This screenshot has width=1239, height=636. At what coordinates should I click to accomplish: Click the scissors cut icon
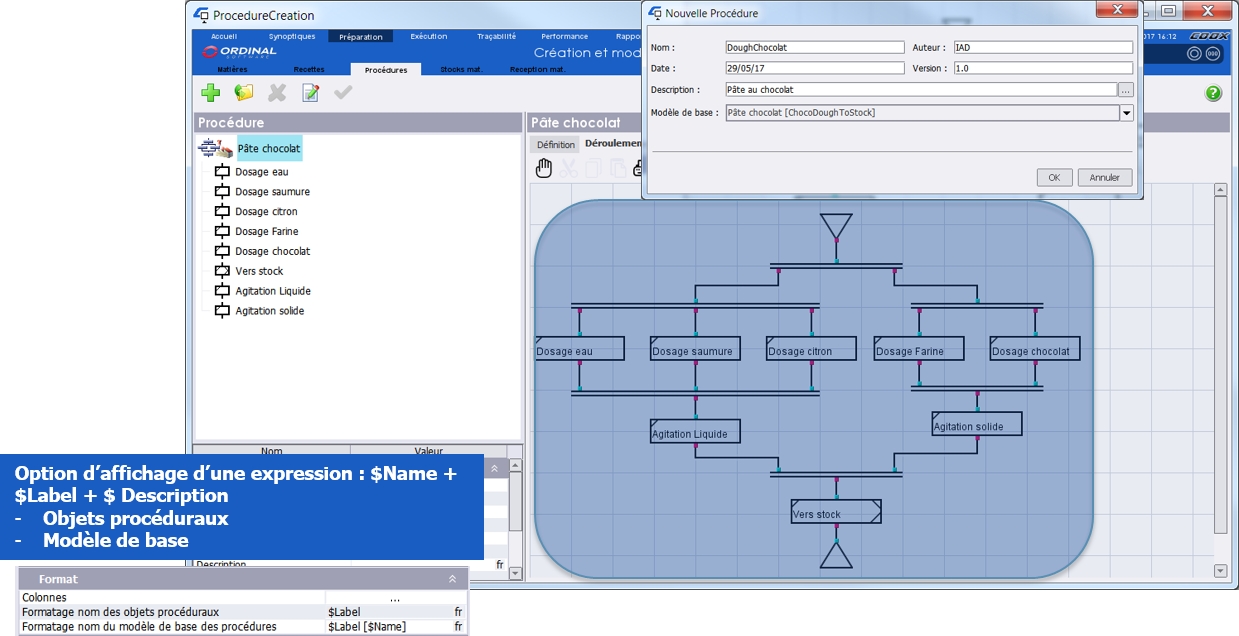(x=568, y=168)
